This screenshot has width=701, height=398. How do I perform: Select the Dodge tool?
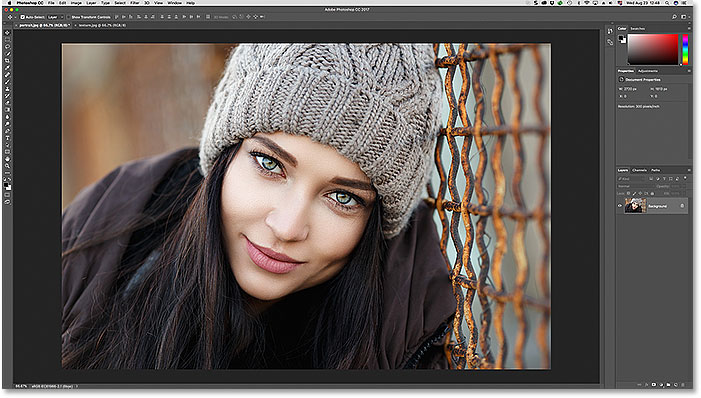(8, 124)
